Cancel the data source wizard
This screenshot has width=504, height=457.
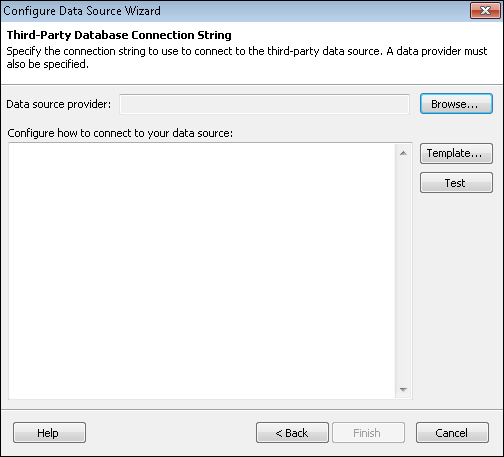point(452,433)
